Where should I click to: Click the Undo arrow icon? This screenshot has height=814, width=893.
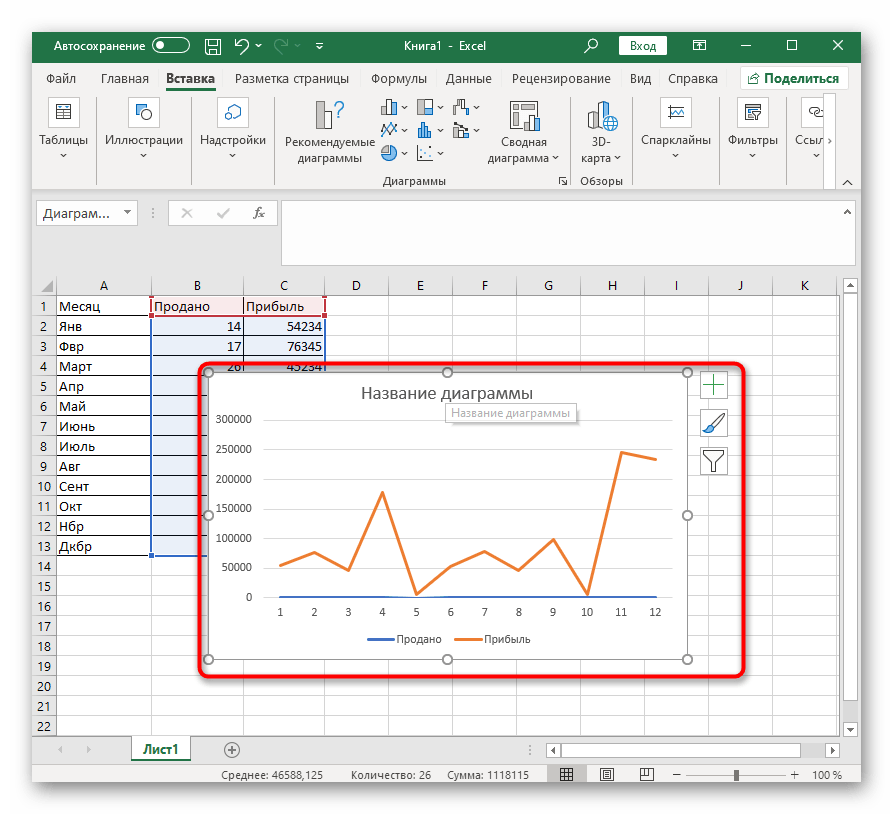241,46
